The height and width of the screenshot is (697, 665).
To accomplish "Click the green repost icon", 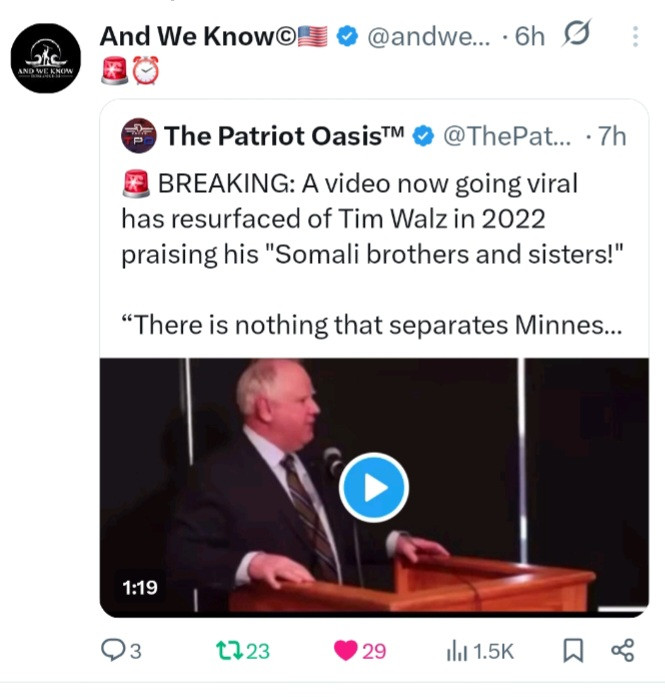I will 229,650.
